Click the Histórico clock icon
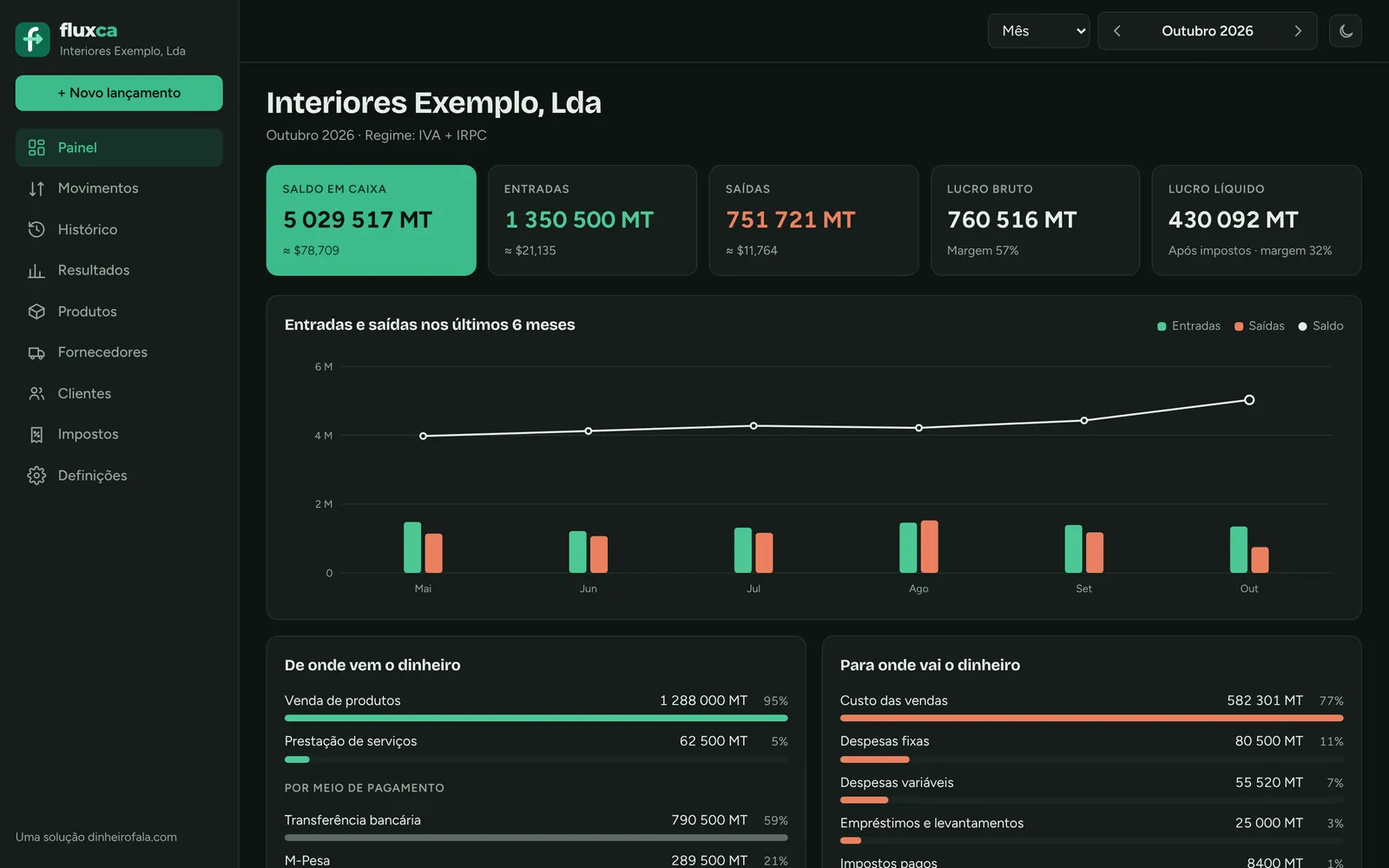Image resolution: width=1389 pixels, height=868 pixels. click(36, 229)
